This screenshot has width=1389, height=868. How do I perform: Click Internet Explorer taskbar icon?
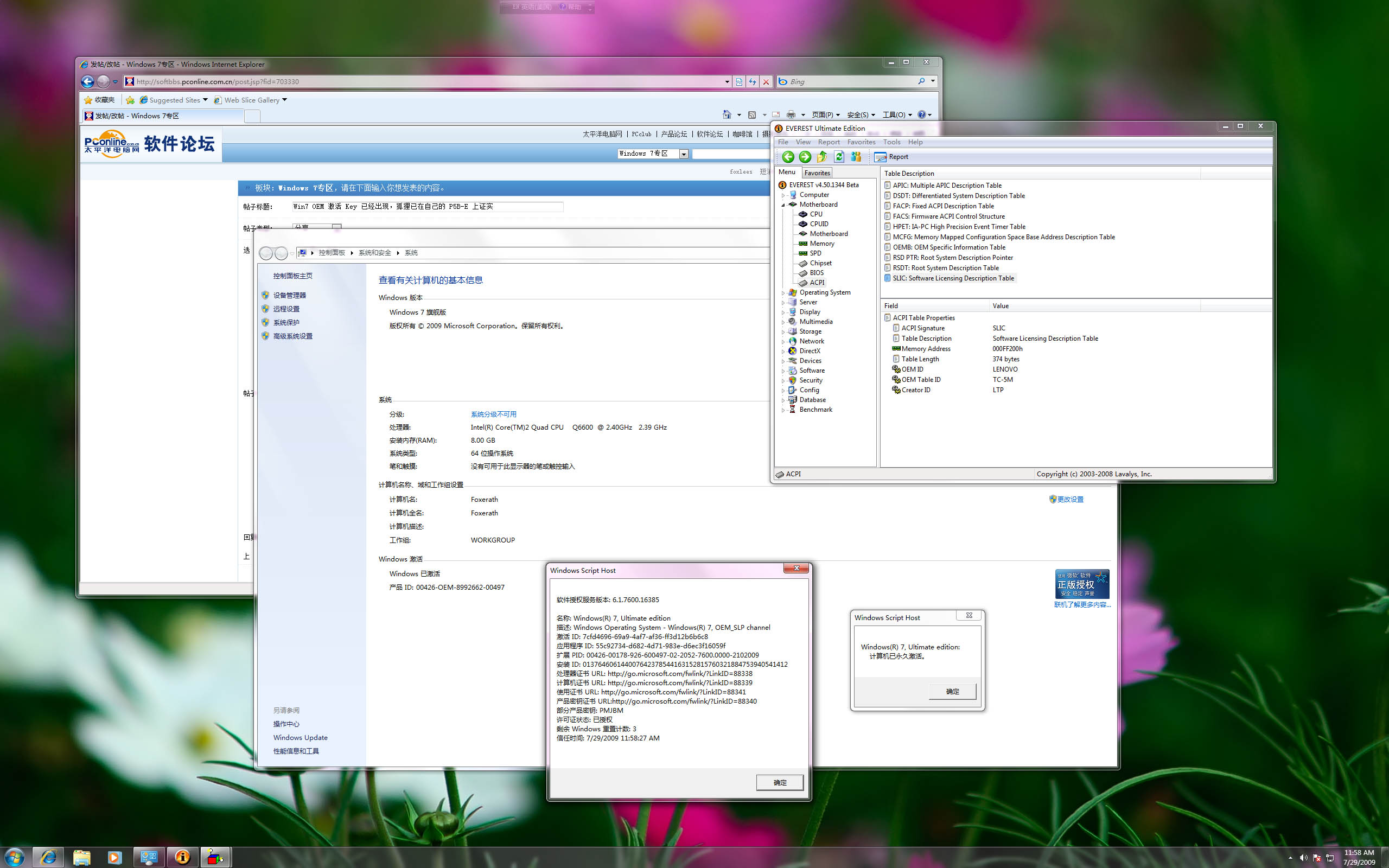(48, 858)
